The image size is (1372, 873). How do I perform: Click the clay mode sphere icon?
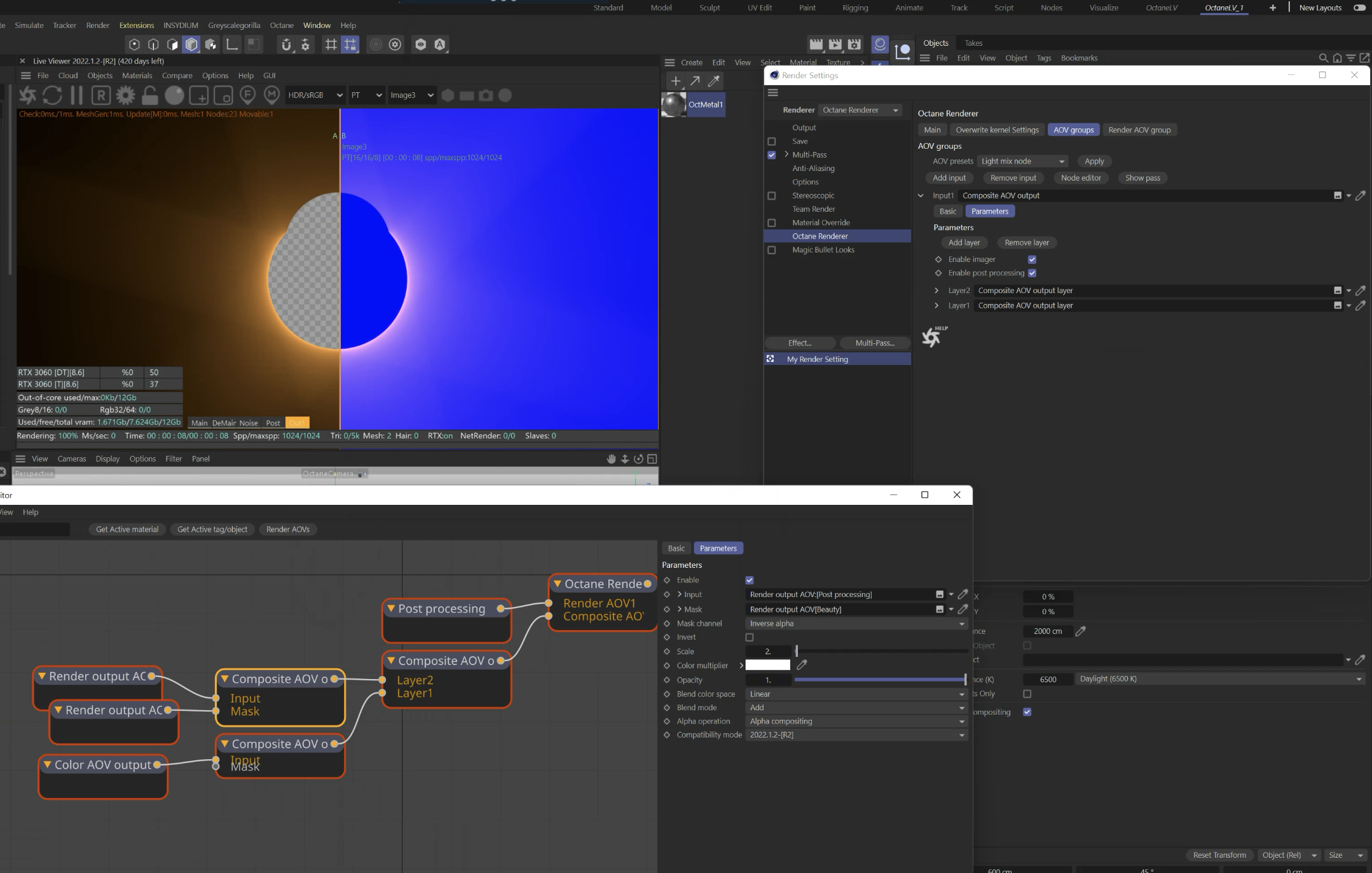pyautogui.click(x=174, y=95)
